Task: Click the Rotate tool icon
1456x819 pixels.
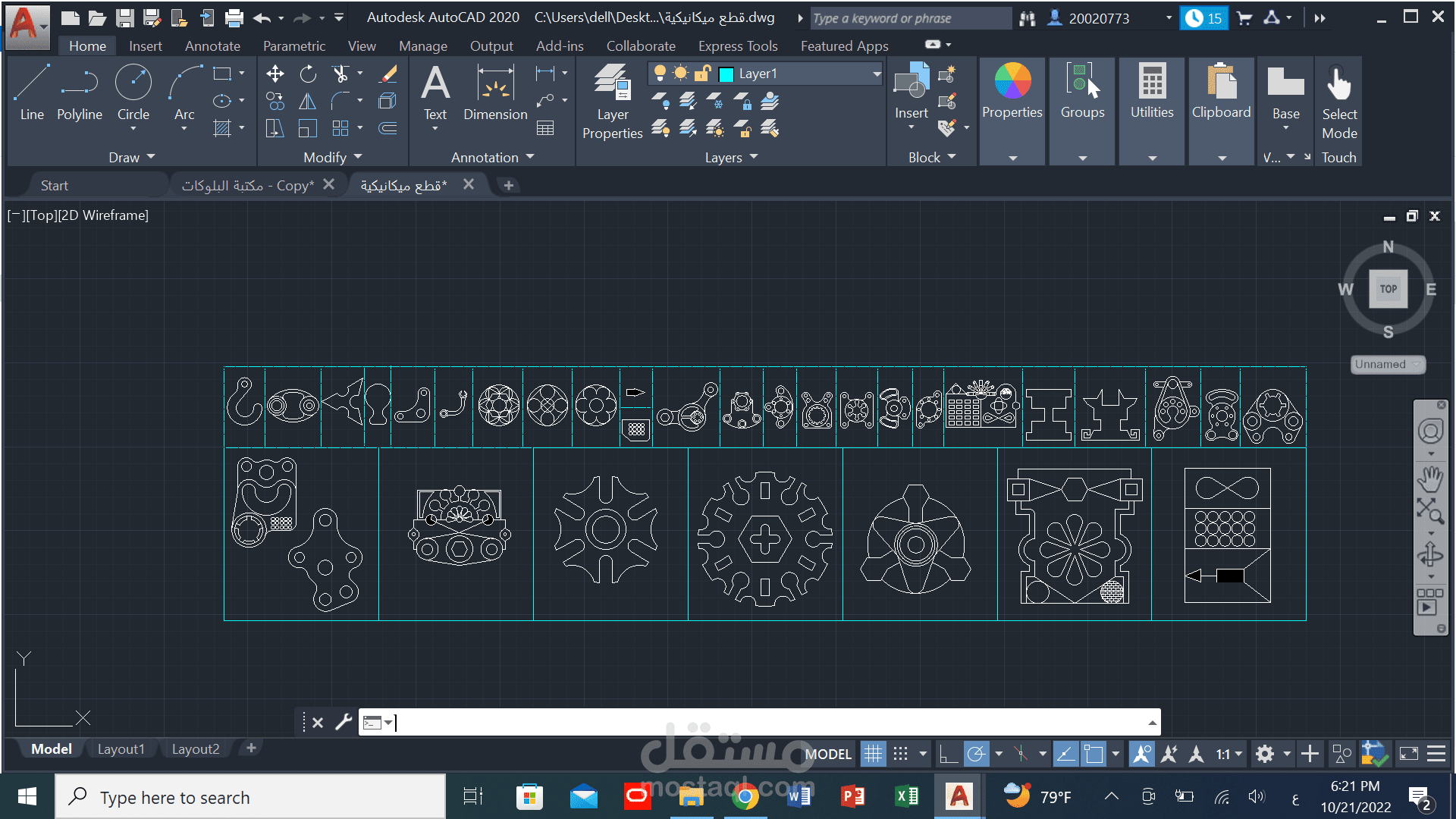Action: [308, 74]
